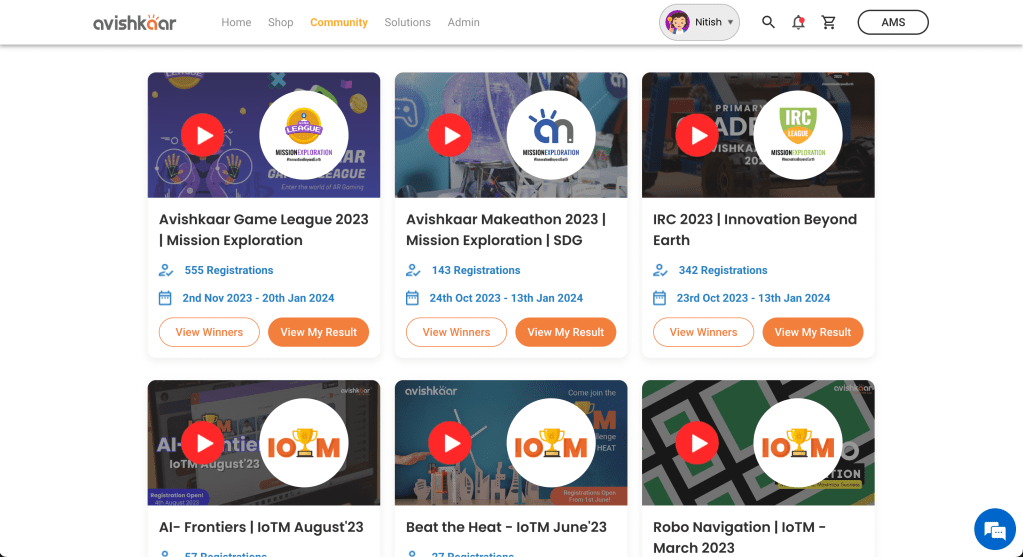Screen dimensions: 1023x557
Task: View My Result for IRC 2023
Action: (812, 332)
